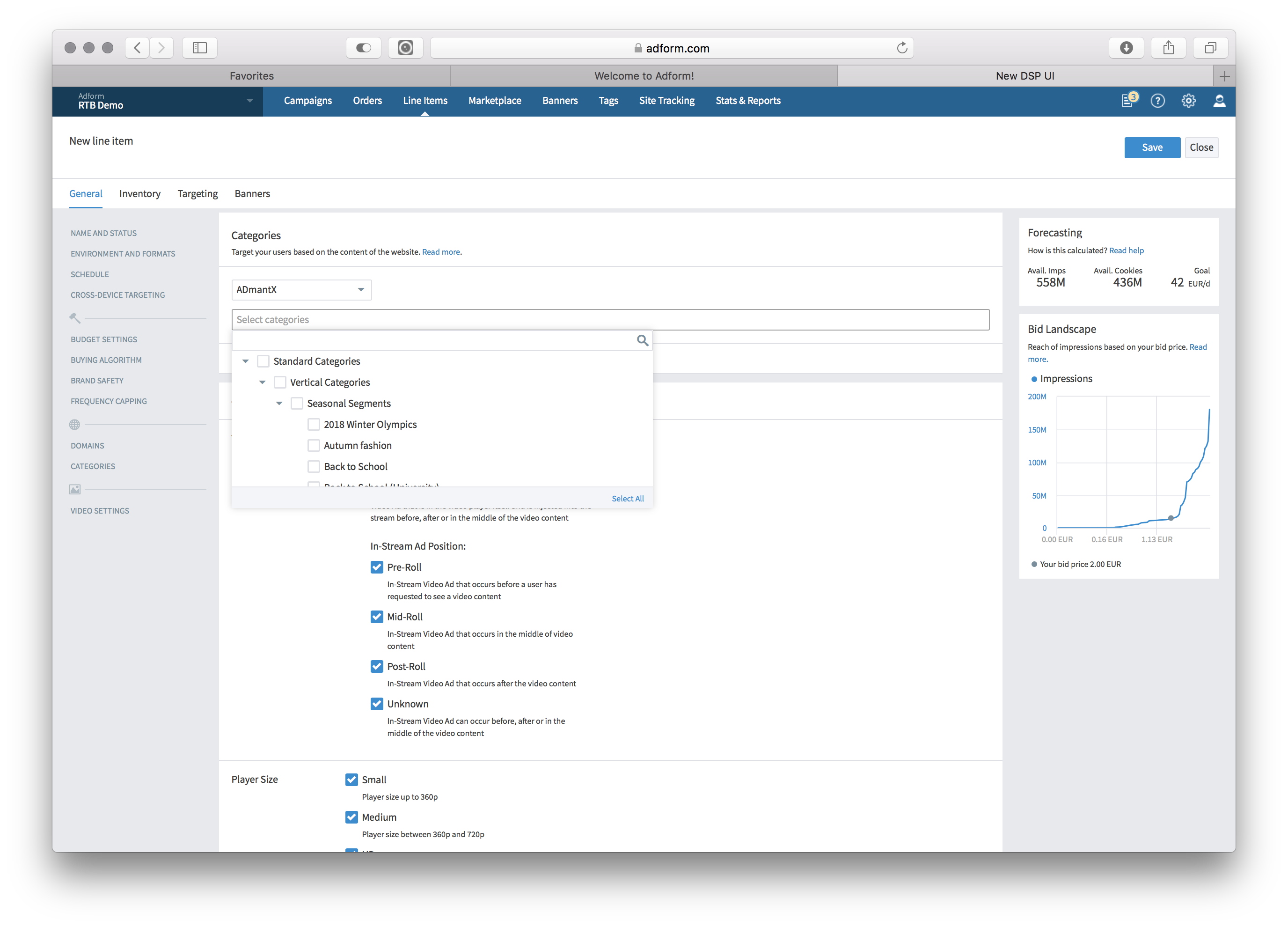Viewport: 1288px width, 927px height.
Task: Open the user profile icon
Action: [1219, 101]
